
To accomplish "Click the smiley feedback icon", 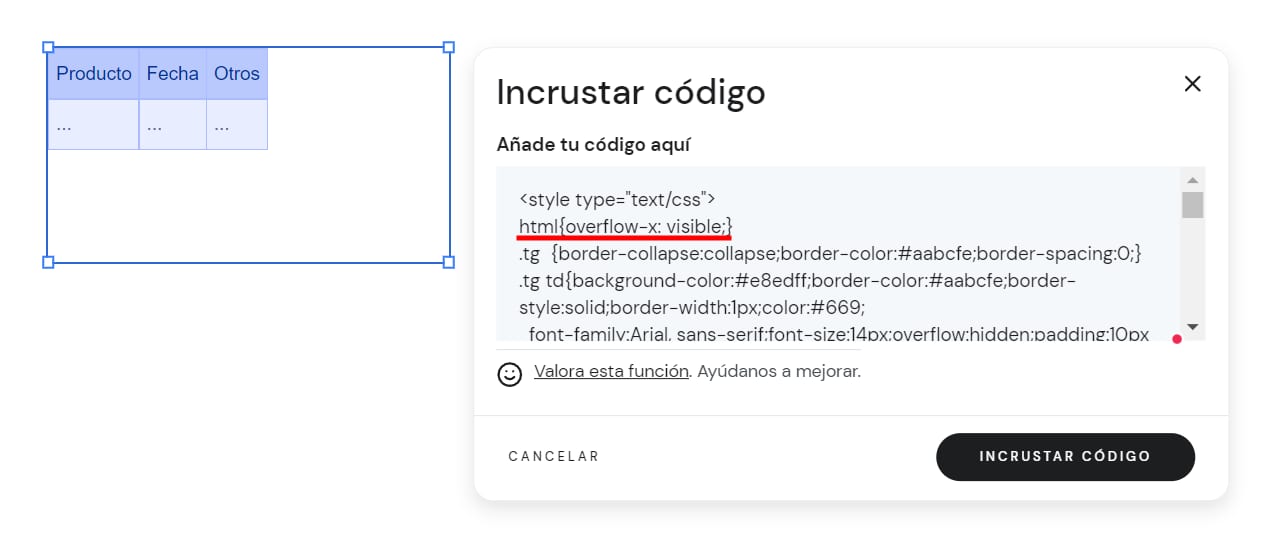I will click(510, 374).
